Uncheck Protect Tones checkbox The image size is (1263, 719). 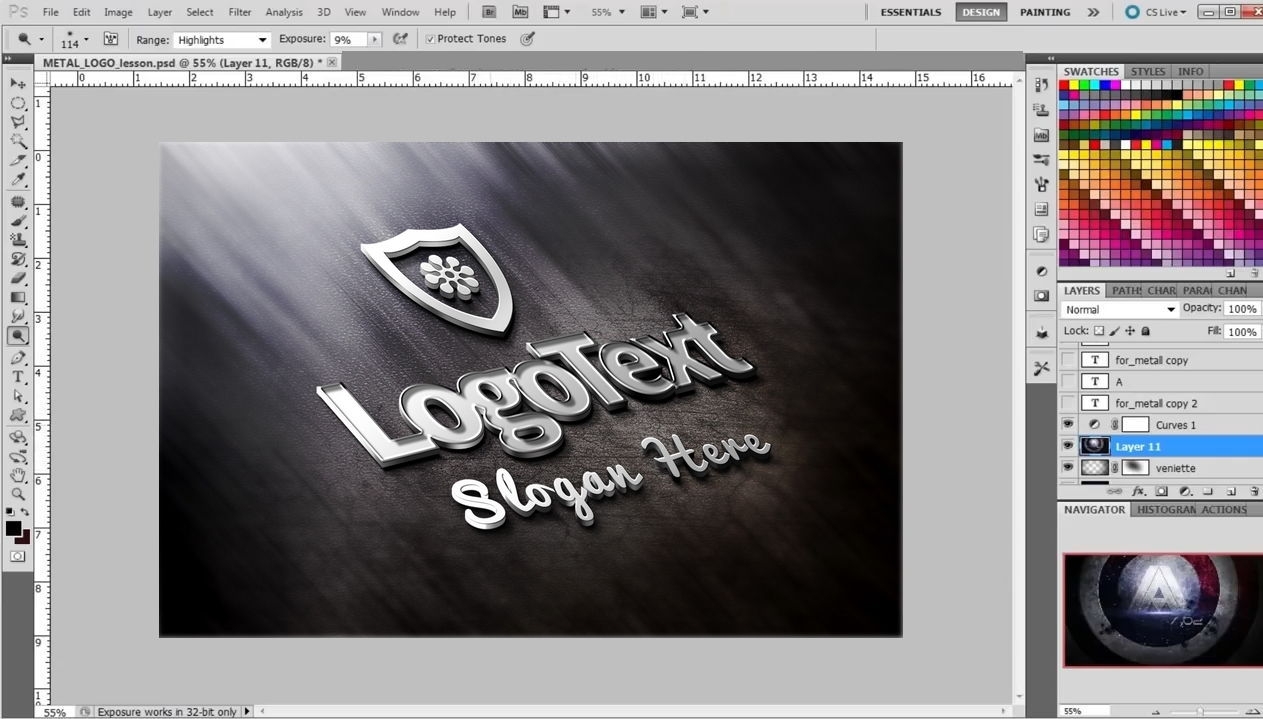(430, 39)
